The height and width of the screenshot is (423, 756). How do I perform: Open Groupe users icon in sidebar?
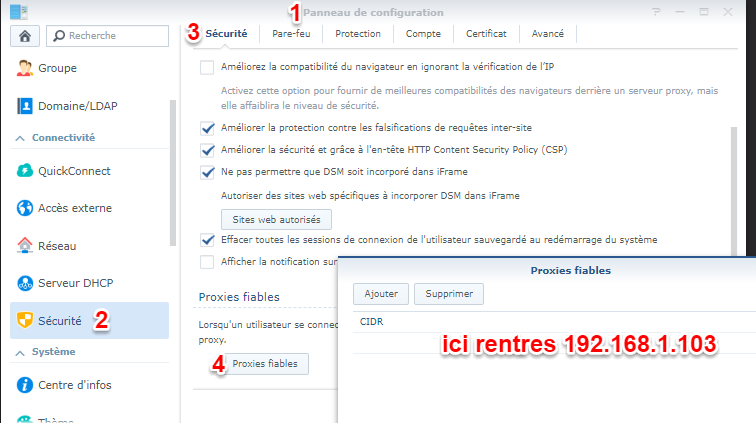tap(25, 69)
